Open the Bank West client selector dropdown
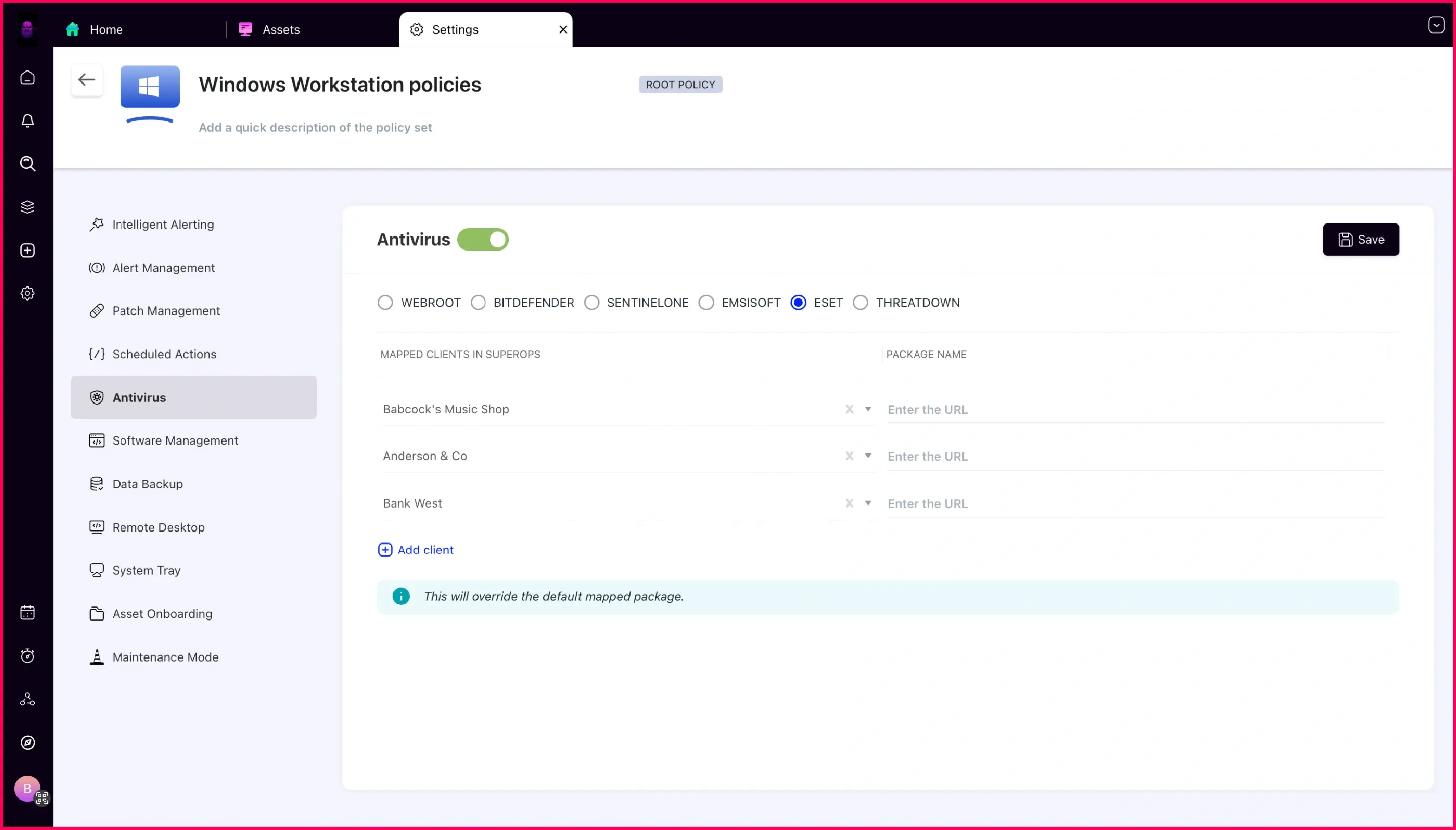1456x830 pixels. coord(868,503)
